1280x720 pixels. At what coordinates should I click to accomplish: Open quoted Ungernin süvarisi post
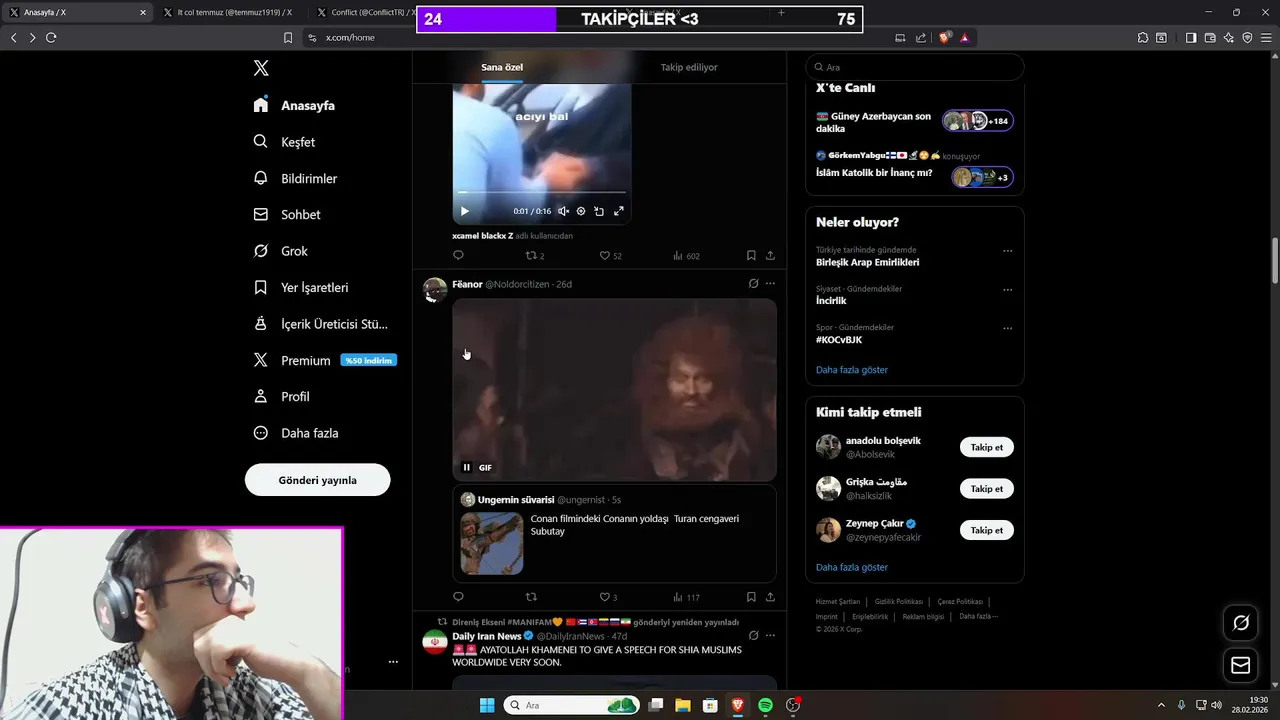[x=614, y=533]
